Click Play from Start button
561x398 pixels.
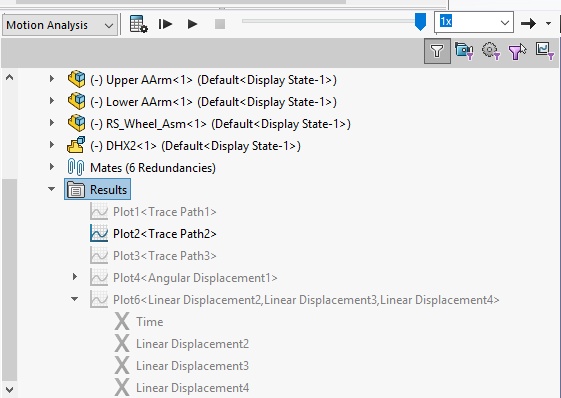click(x=165, y=24)
